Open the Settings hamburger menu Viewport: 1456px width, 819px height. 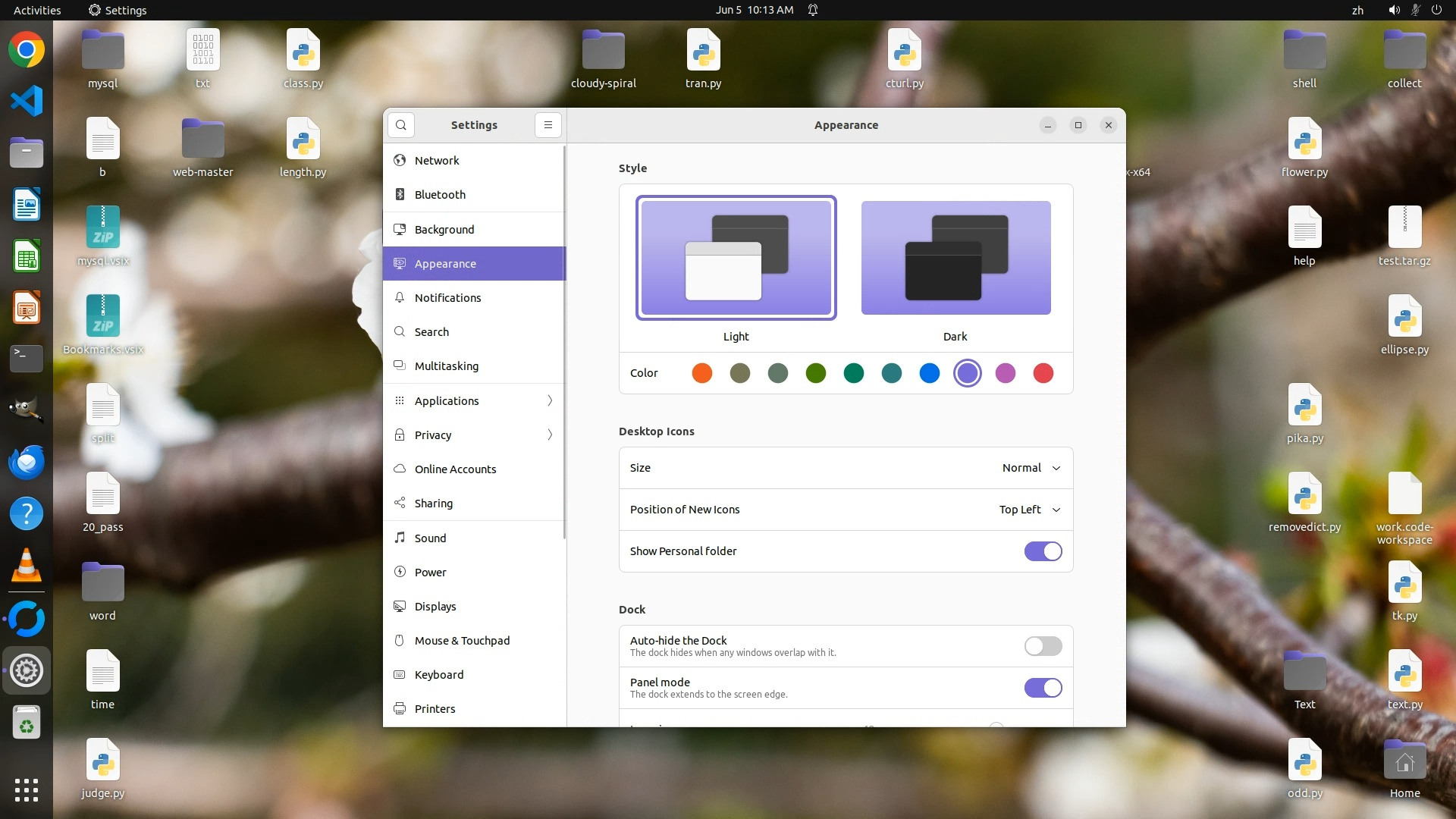(548, 125)
